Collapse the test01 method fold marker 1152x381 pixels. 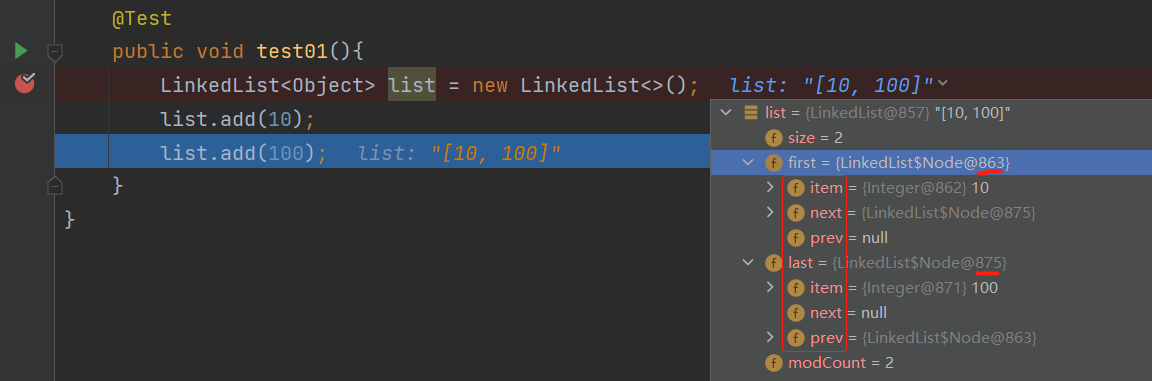[54, 52]
